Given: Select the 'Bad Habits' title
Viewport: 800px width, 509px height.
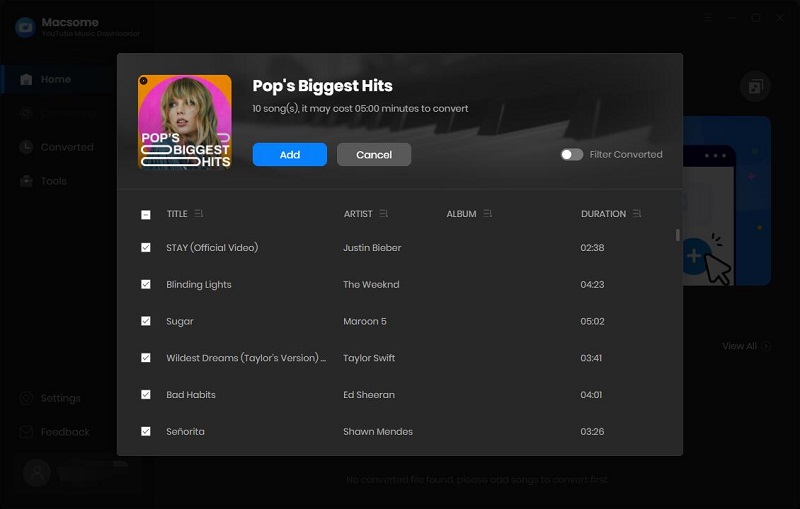Looking at the screenshot, I should coord(191,395).
